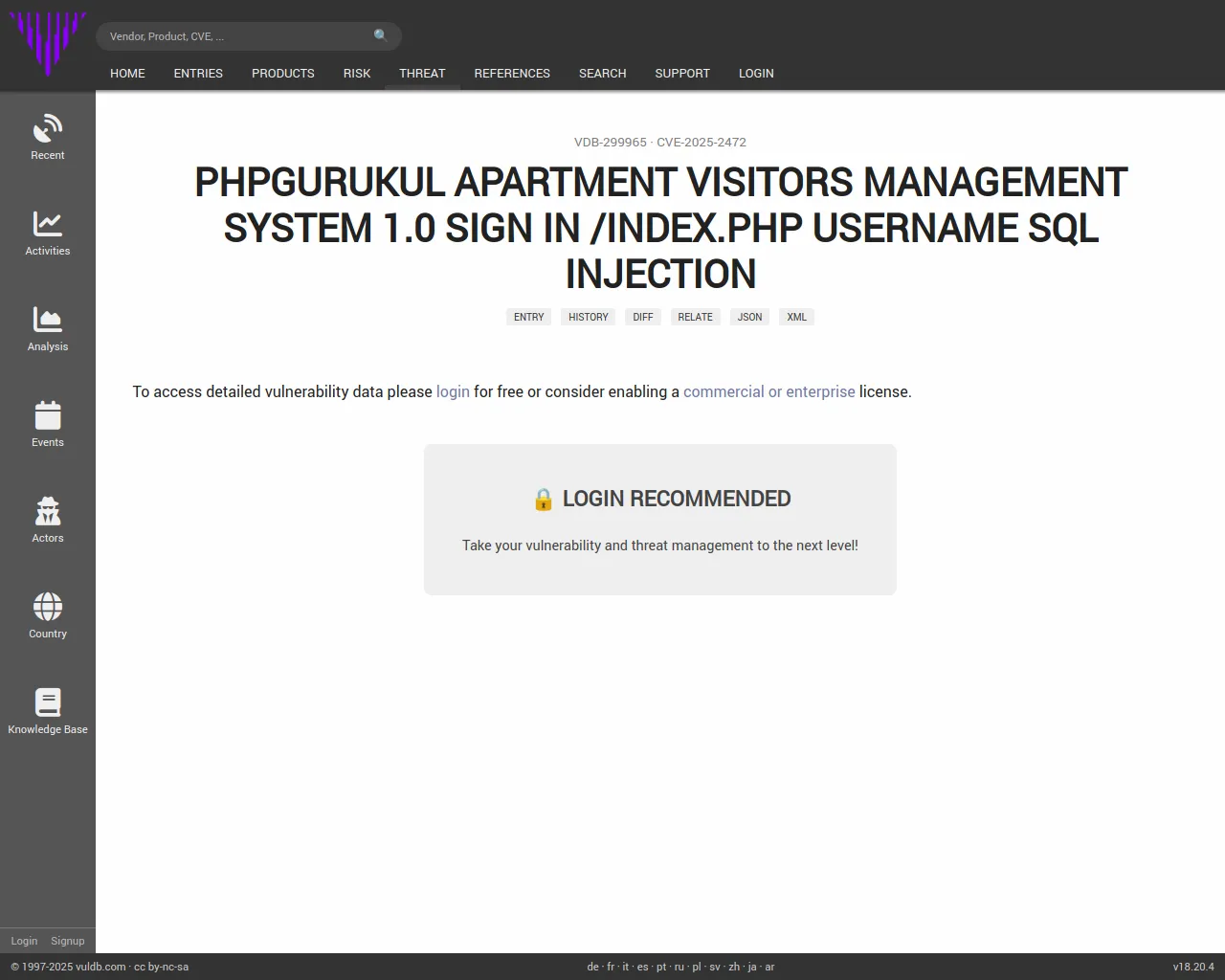Open the ENTRIES menu item
1225x980 pixels.
[198, 73]
